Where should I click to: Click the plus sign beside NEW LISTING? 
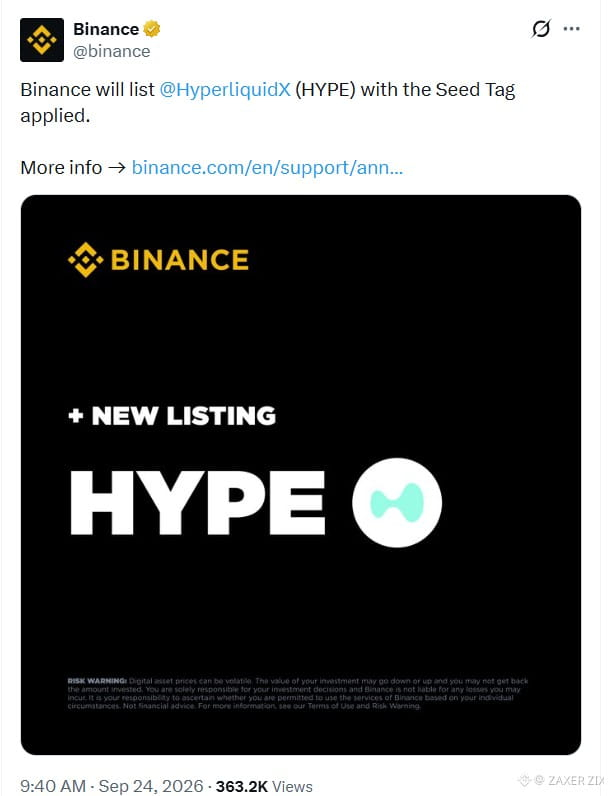[x=76, y=416]
